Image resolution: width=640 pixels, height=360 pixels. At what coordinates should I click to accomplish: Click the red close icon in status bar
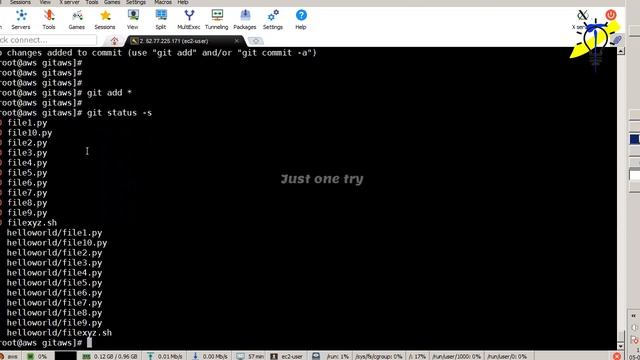pos(617,356)
